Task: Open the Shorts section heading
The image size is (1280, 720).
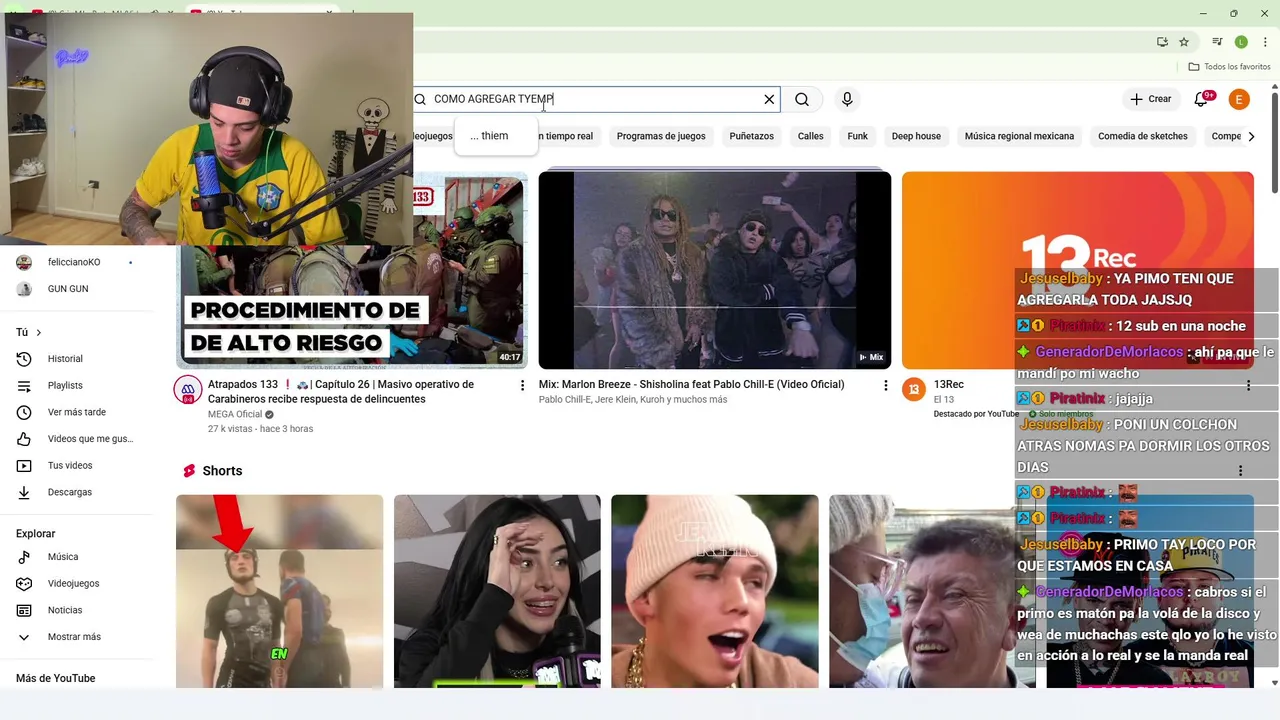Action: click(222, 471)
